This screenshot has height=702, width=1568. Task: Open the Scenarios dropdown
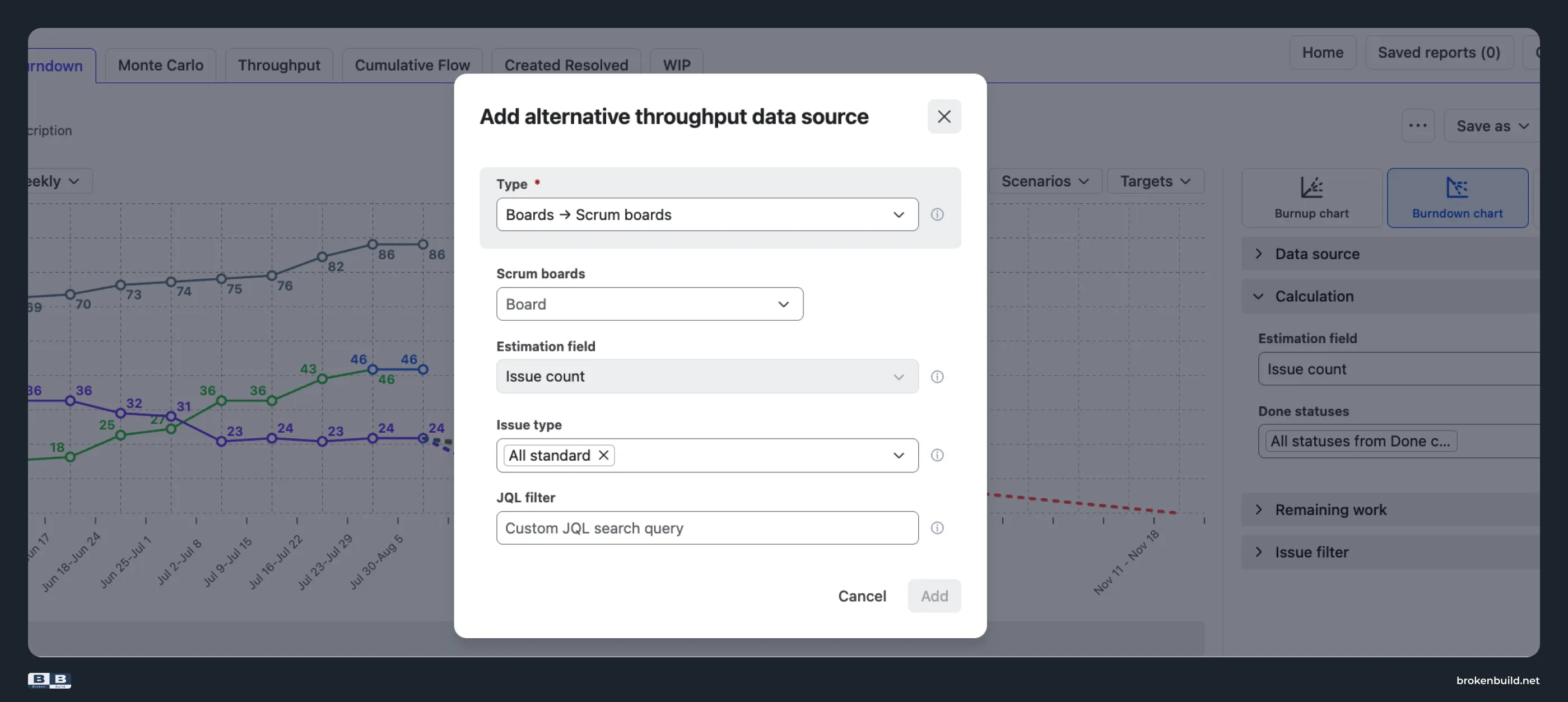1045,181
